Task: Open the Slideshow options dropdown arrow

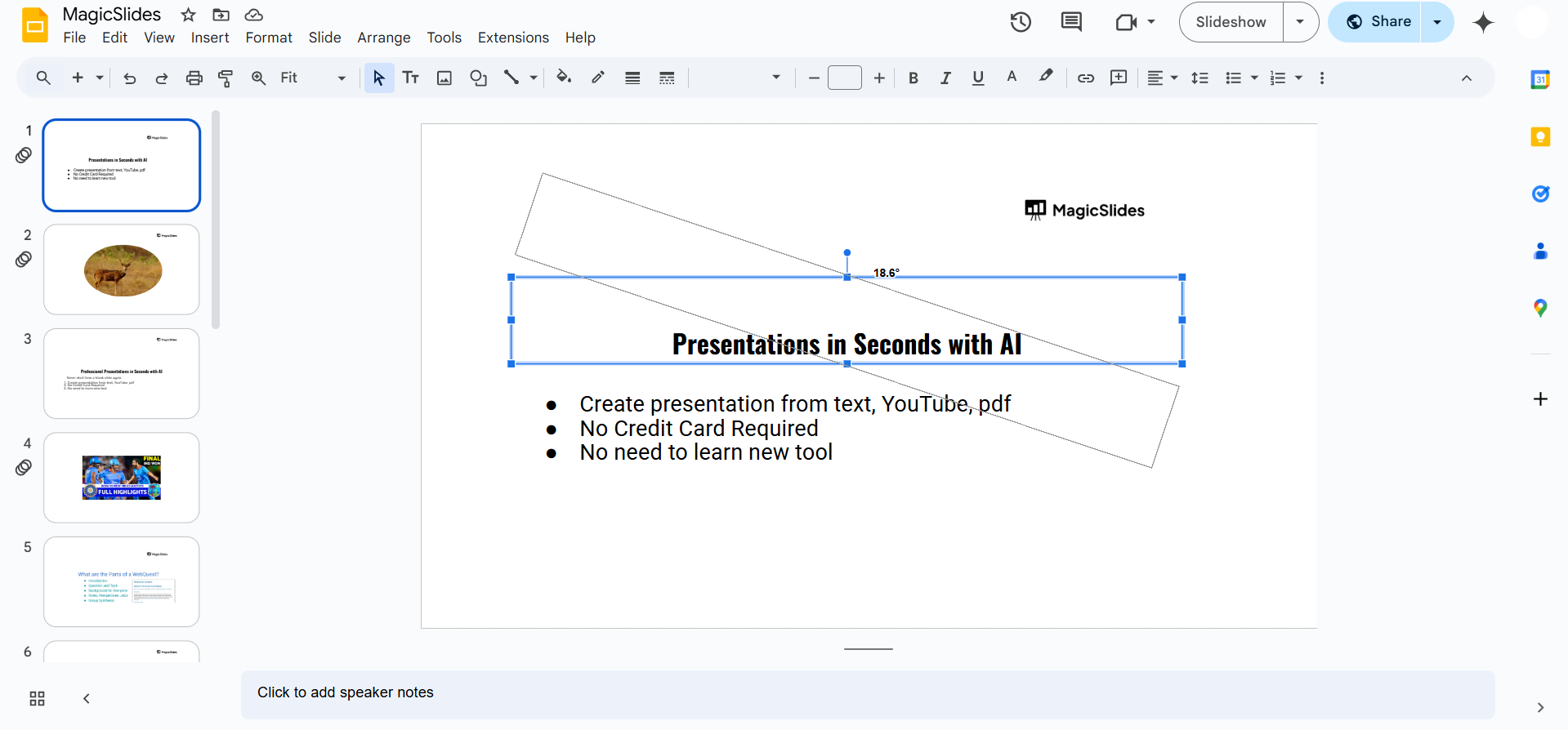Action: point(1300,22)
